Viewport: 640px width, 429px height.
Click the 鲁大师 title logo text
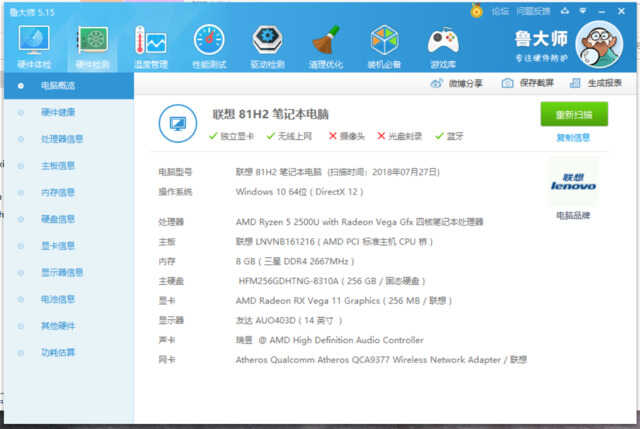541,39
